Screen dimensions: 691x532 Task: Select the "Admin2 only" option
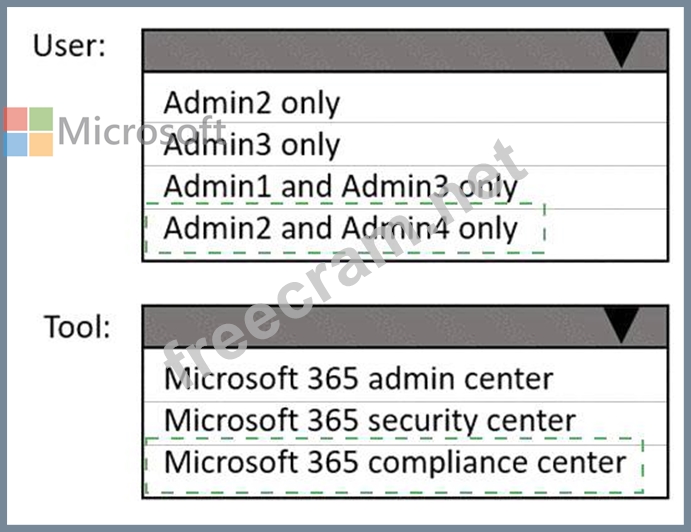click(252, 102)
